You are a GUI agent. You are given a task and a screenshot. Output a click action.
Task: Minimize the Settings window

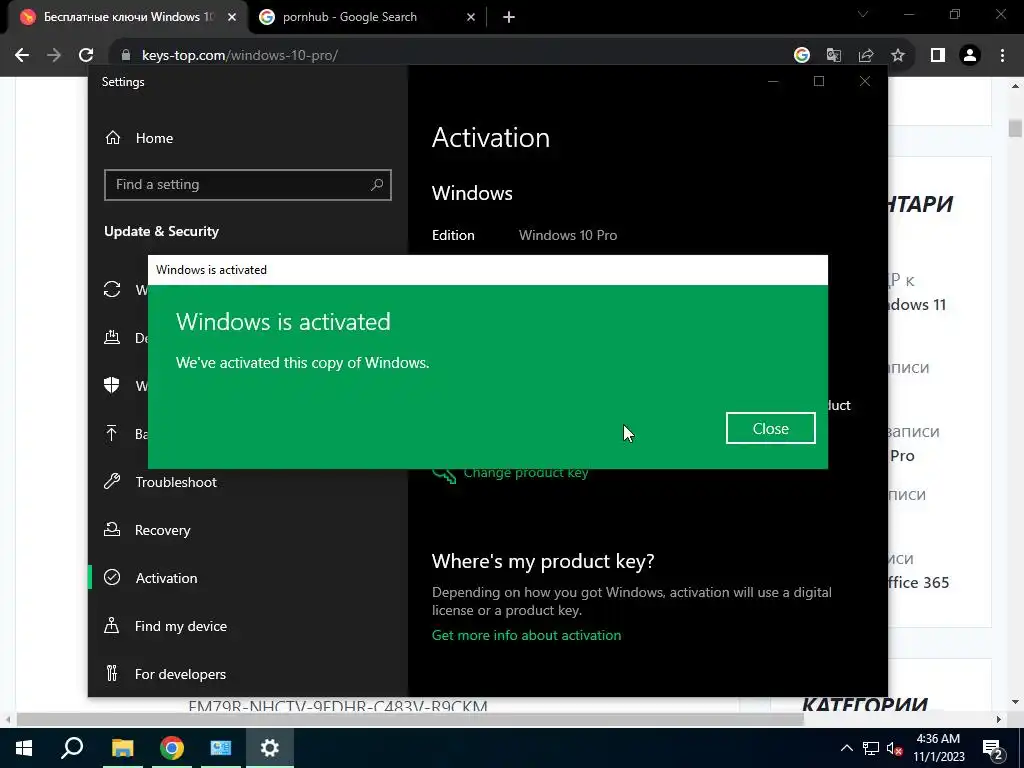tap(773, 81)
